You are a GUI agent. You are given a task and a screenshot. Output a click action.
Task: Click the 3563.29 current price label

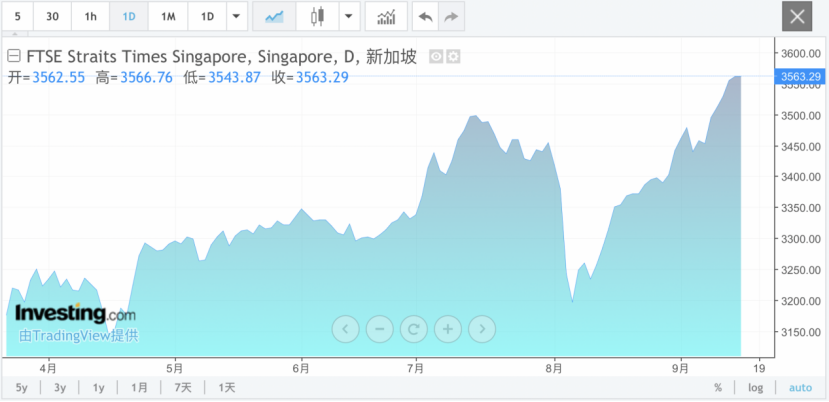point(799,77)
